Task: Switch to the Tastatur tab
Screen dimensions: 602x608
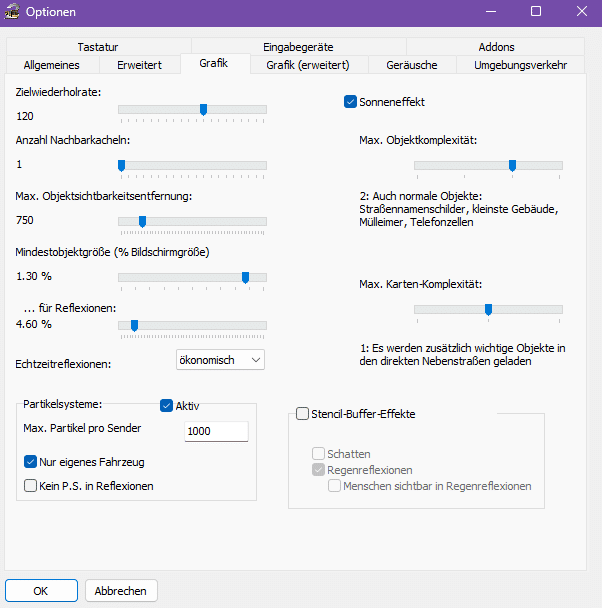Action: pos(97,46)
